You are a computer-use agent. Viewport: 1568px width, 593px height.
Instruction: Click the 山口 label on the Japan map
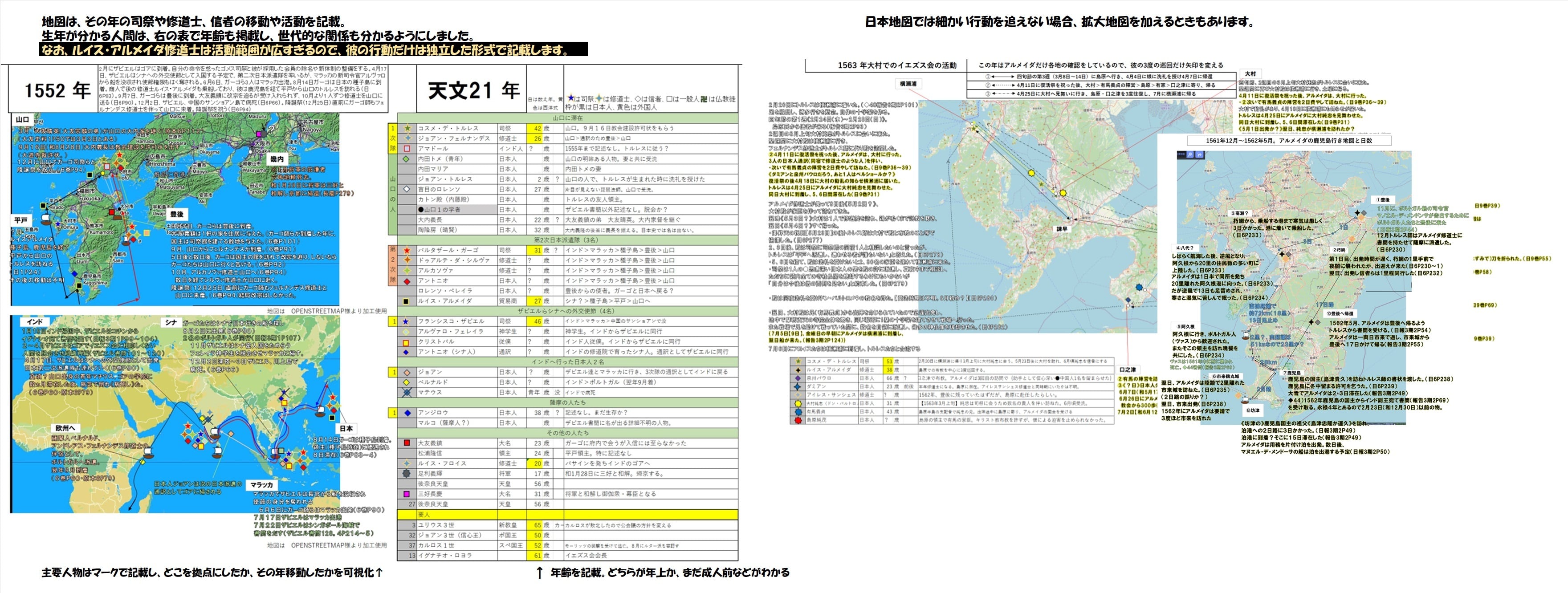click(x=23, y=120)
